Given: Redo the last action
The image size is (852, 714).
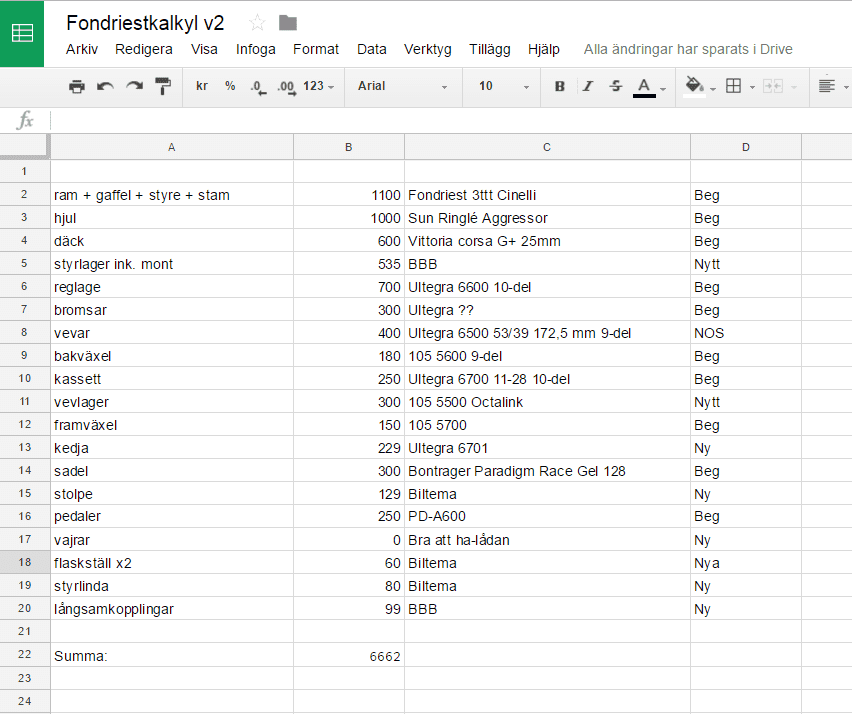Looking at the screenshot, I should coord(134,86).
